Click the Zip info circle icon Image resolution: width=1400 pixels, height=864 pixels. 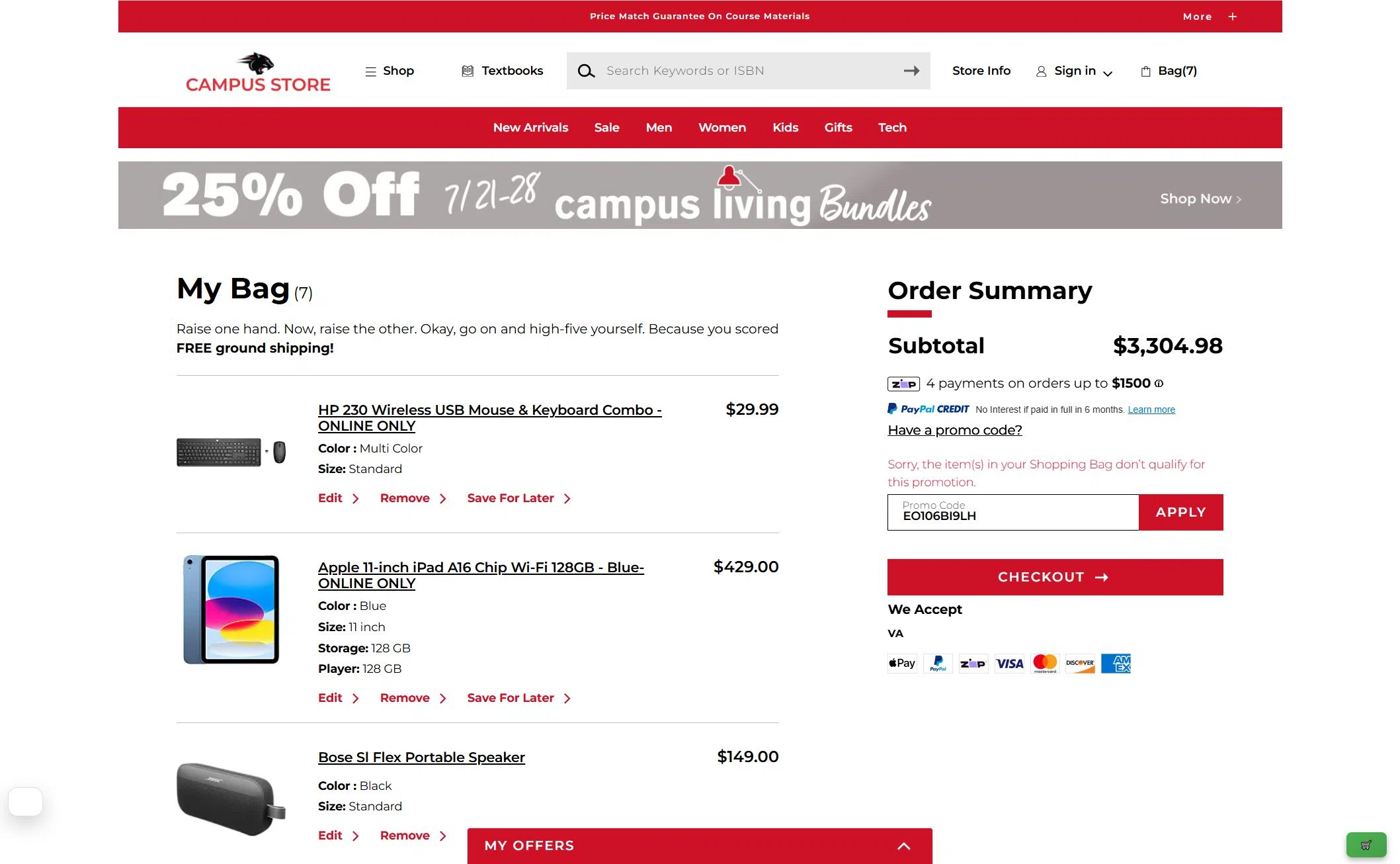pos(1159,383)
